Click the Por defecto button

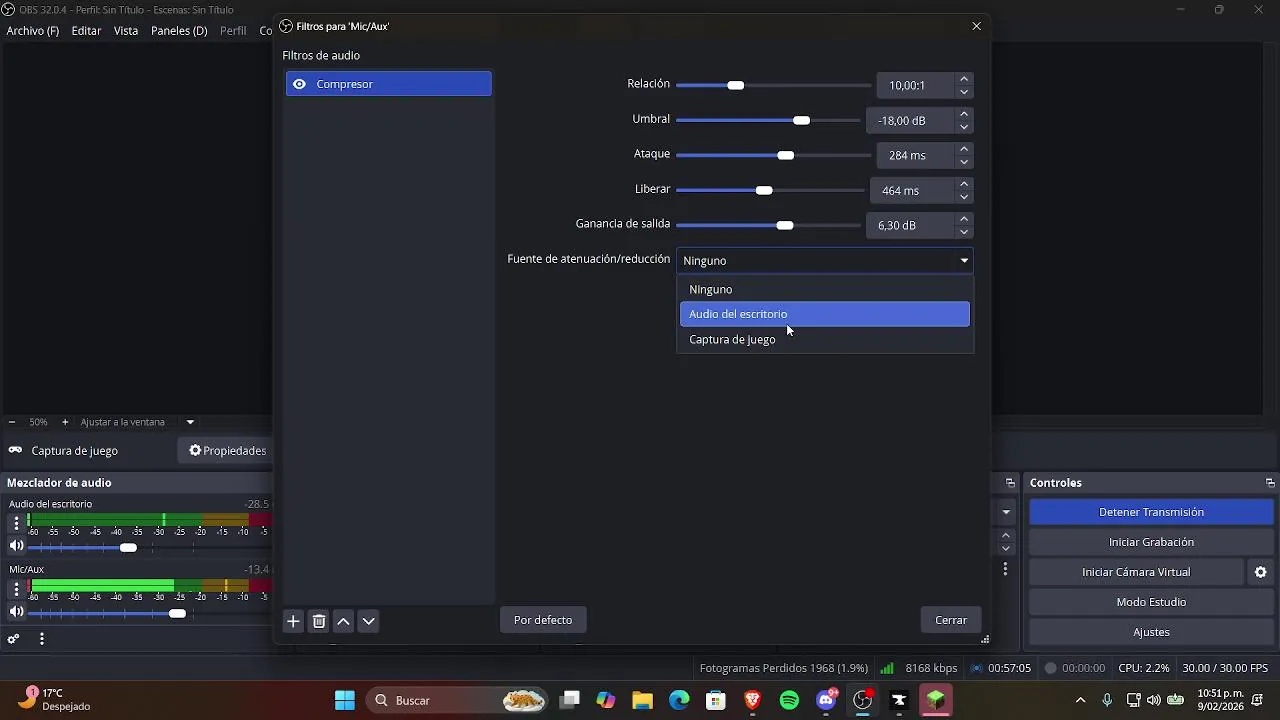click(543, 620)
